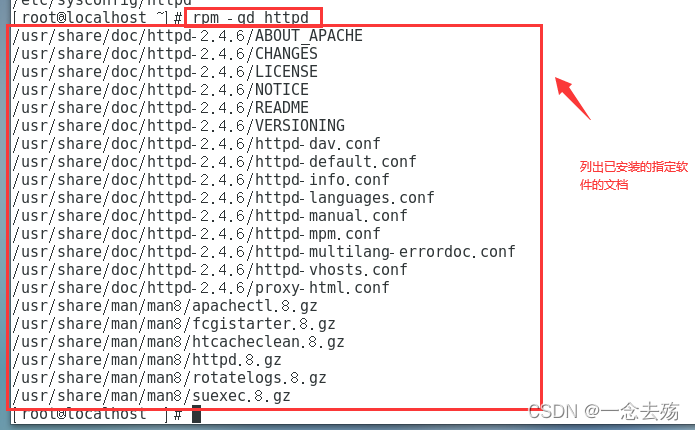Select the rotatelogs.8.gz man page line
Image resolution: width=695 pixels, height=430 pixels.
[169, 378]
